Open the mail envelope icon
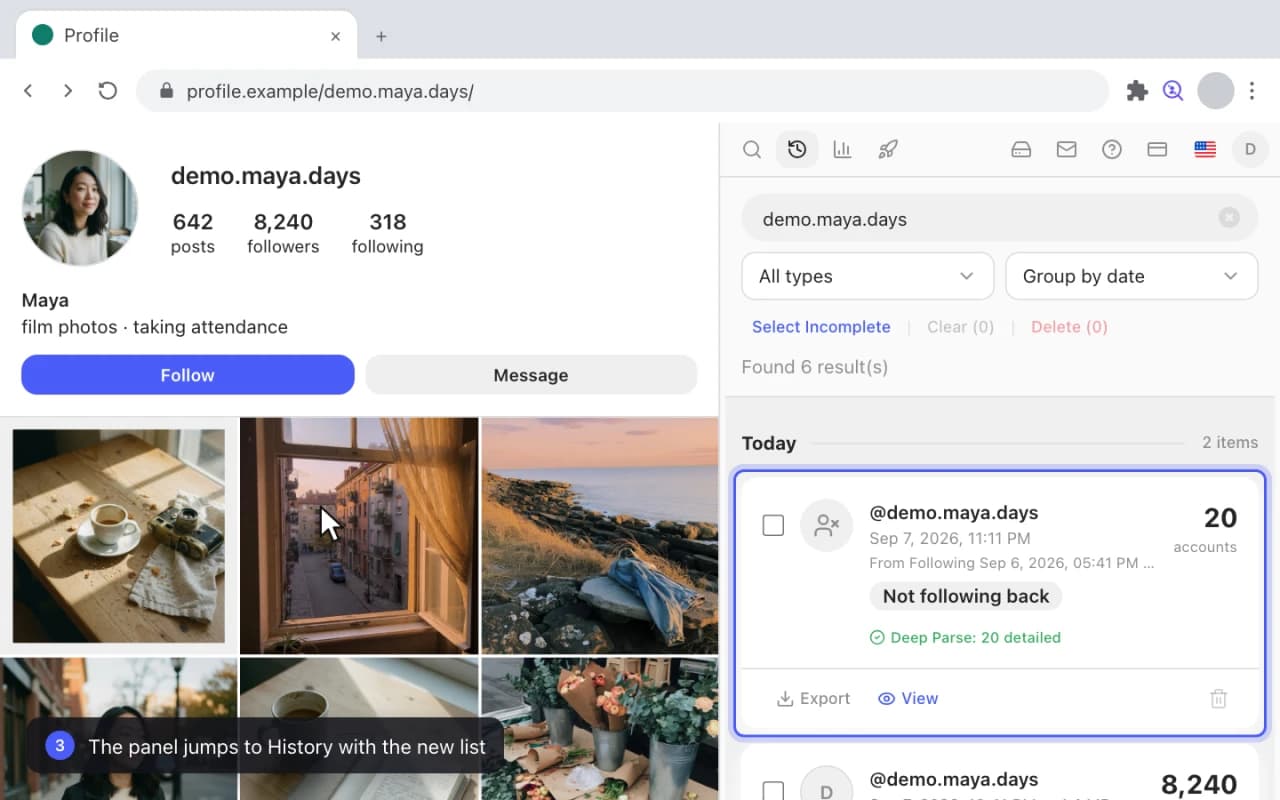Image resolution: width=1280 pixels, height=800 pixels. tap(1066, 150)
